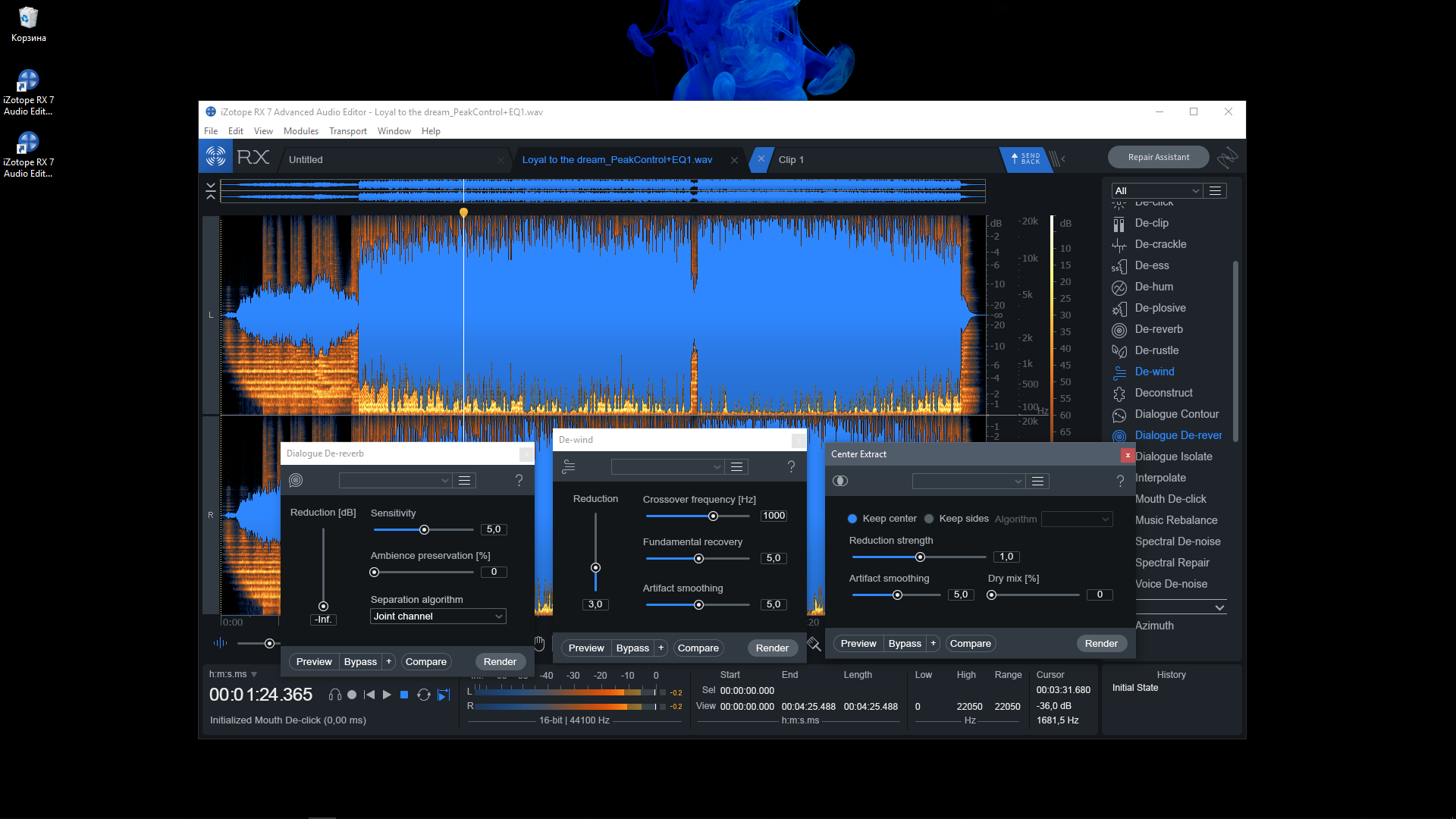Open Algorithm dropdown in Center Extract panel
Image resolution: width=1456 pixels, height=819 pixels.
pos(1077,518)
